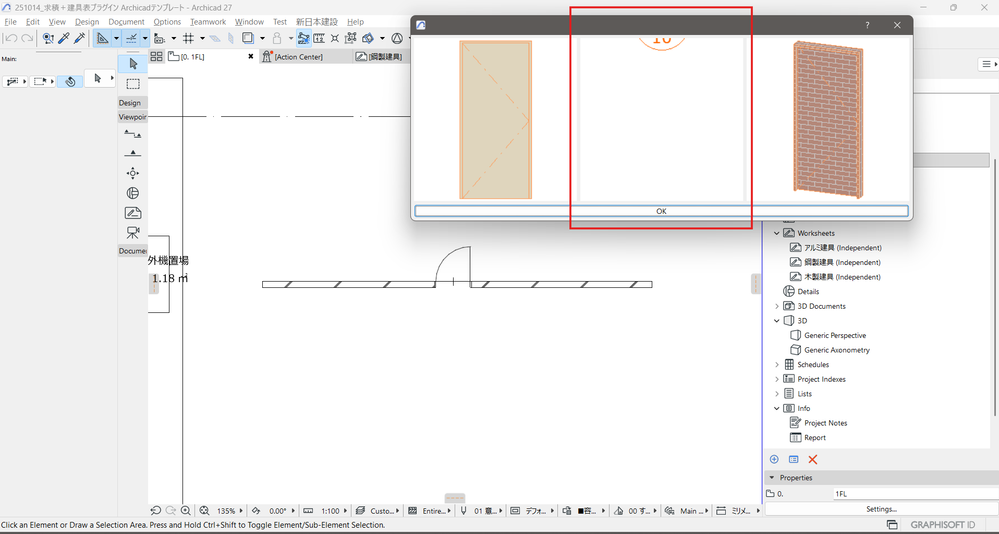Image resolution: width=999 pixels, height=534 pixels.
Task: Click the Fit in Window magnifier icon
Action: [x=205, y=511]
